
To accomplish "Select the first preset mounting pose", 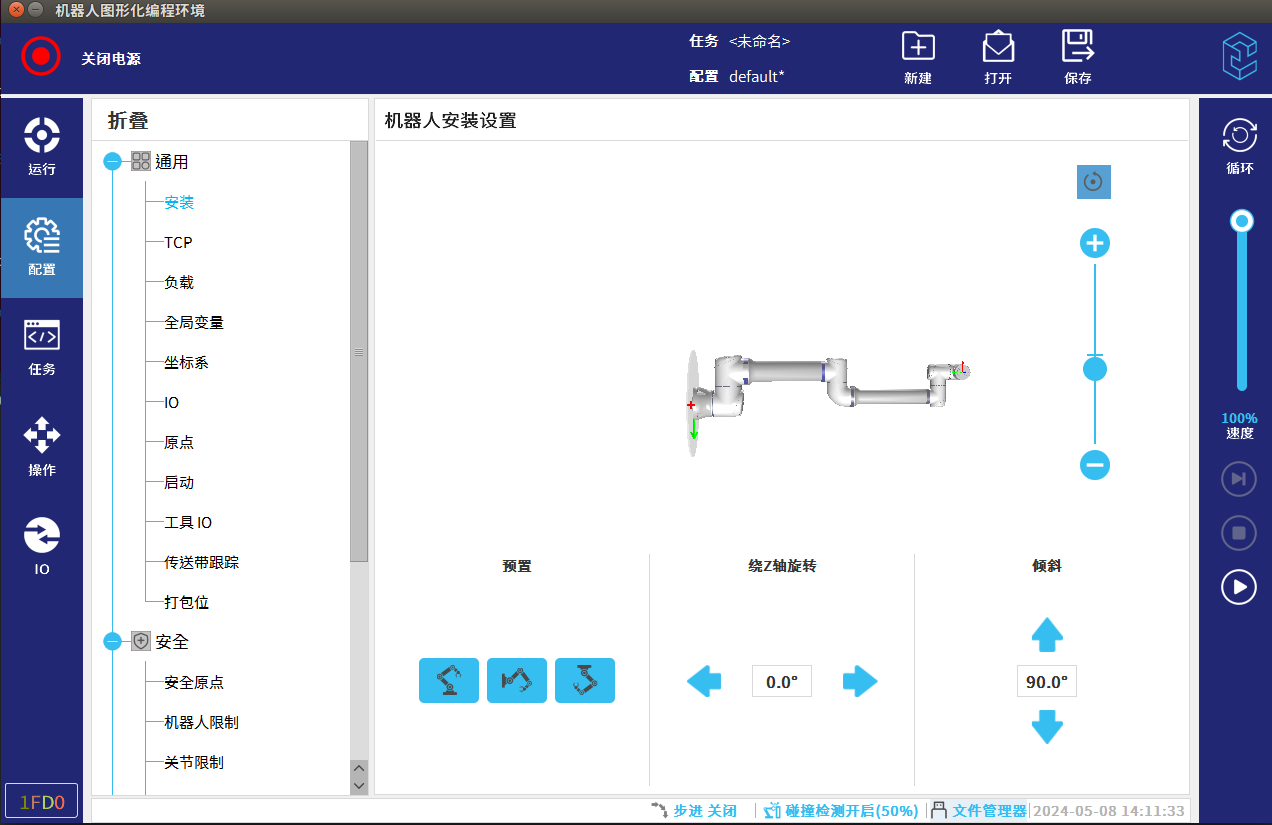I will [448, 681].
